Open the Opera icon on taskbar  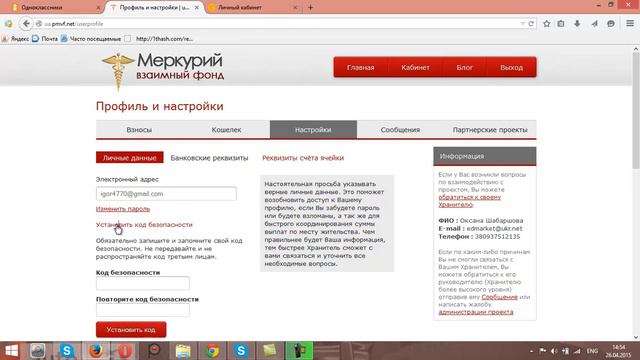125,351
